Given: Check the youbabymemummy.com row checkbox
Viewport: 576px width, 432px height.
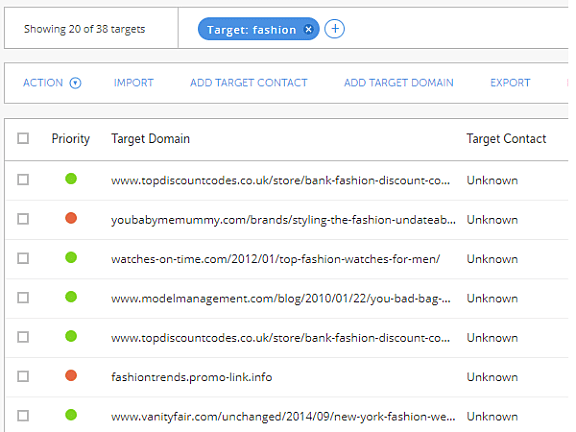Looking at the screenshot, I should (x=23, y=219).
